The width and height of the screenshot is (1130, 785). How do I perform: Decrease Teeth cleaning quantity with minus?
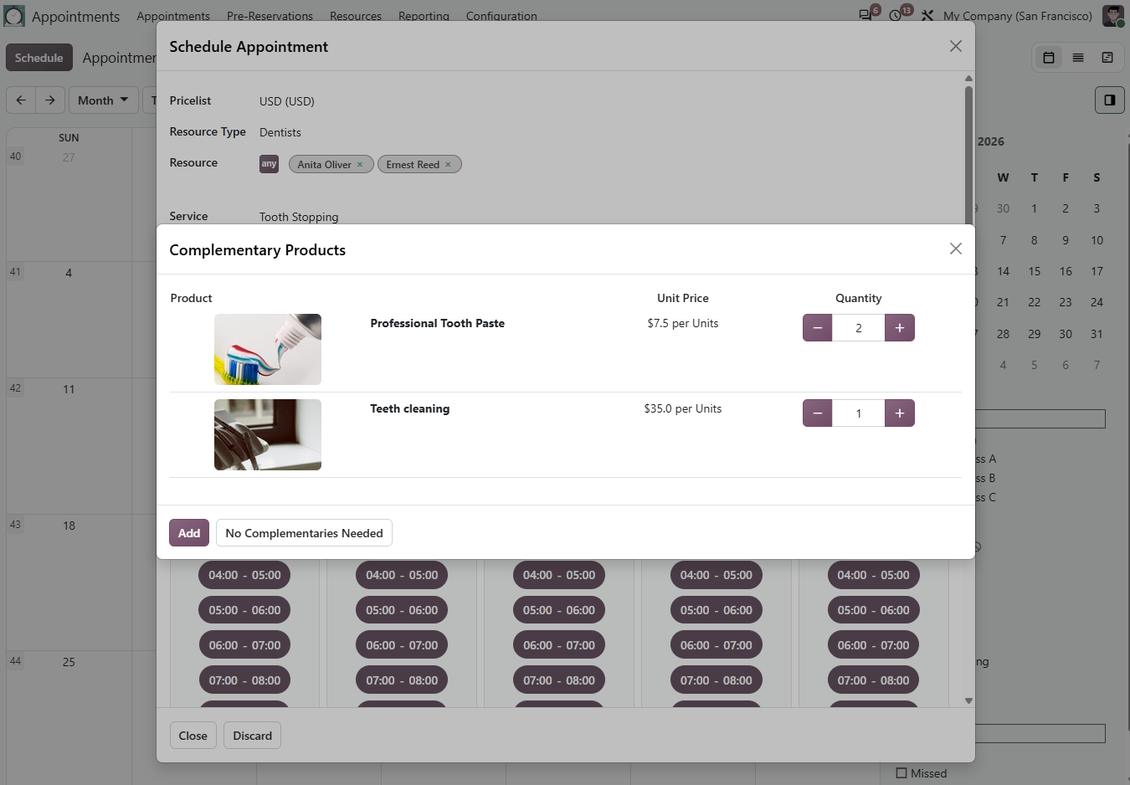click(817, 413)
